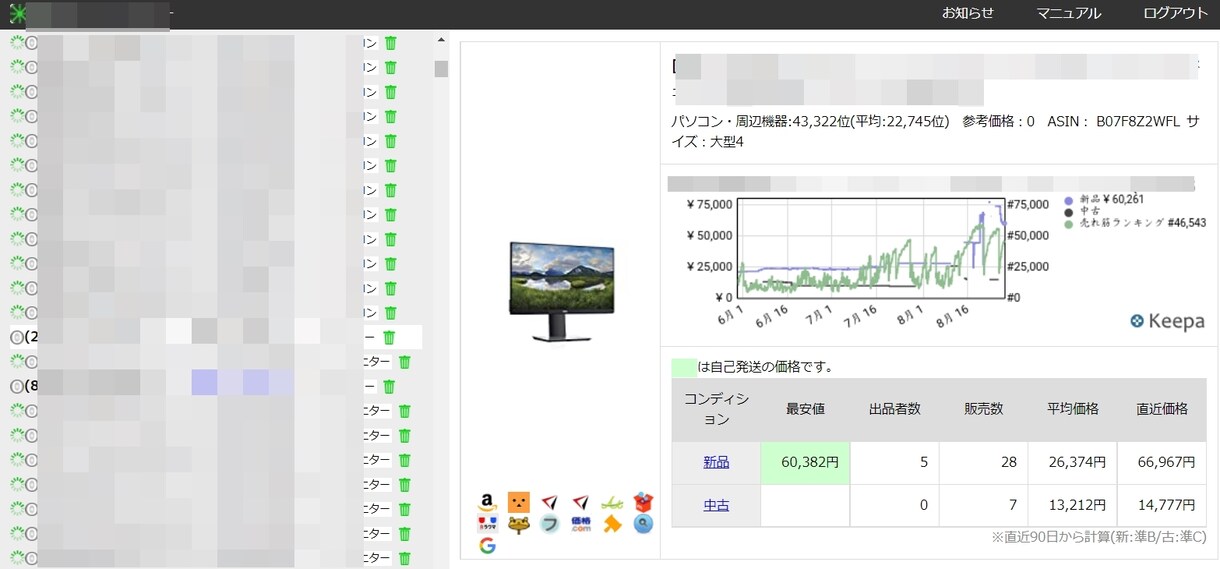Click the ASIN B07F8Z2WFL text
This screenshot has width=1220, height=569.
[1112, 122]
